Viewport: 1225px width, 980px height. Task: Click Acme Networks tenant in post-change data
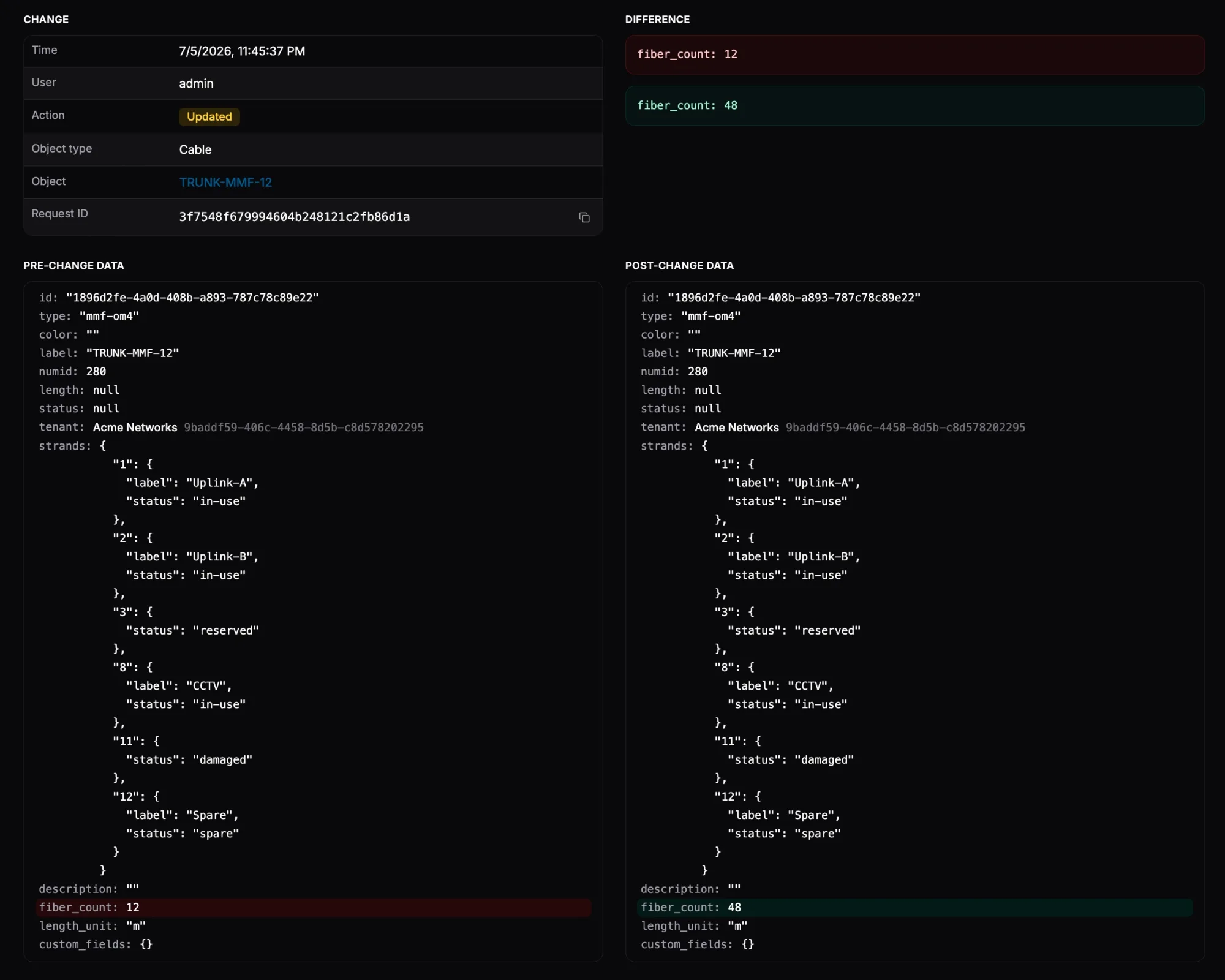click(736, 428)
